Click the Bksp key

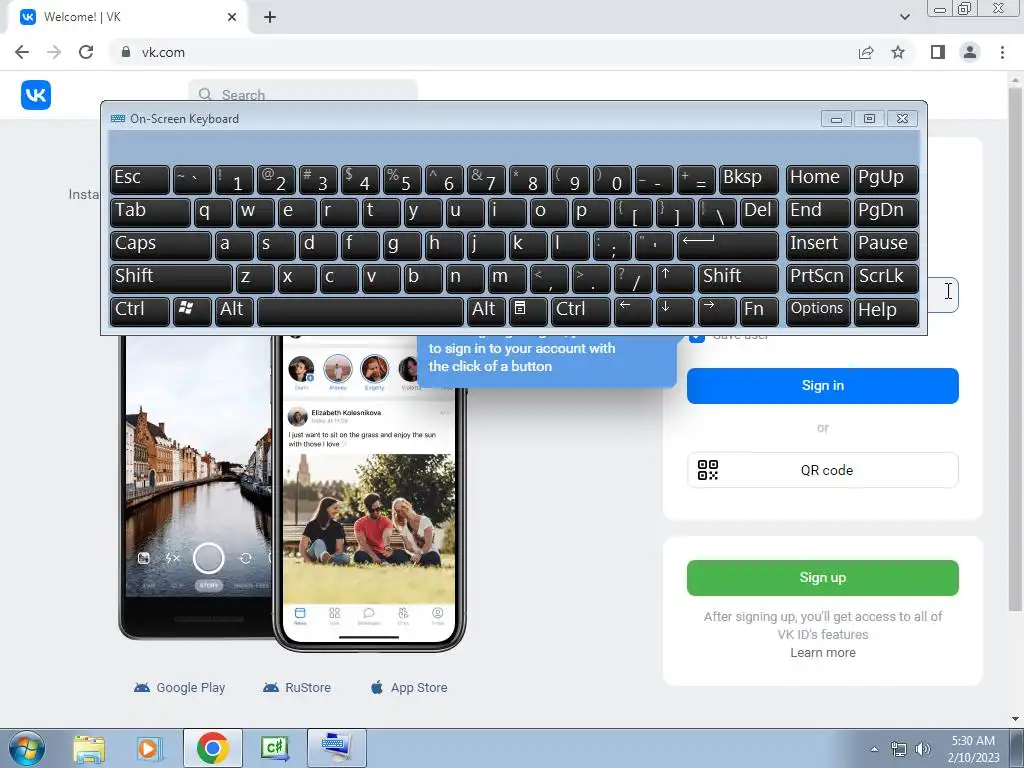point(748,179)
